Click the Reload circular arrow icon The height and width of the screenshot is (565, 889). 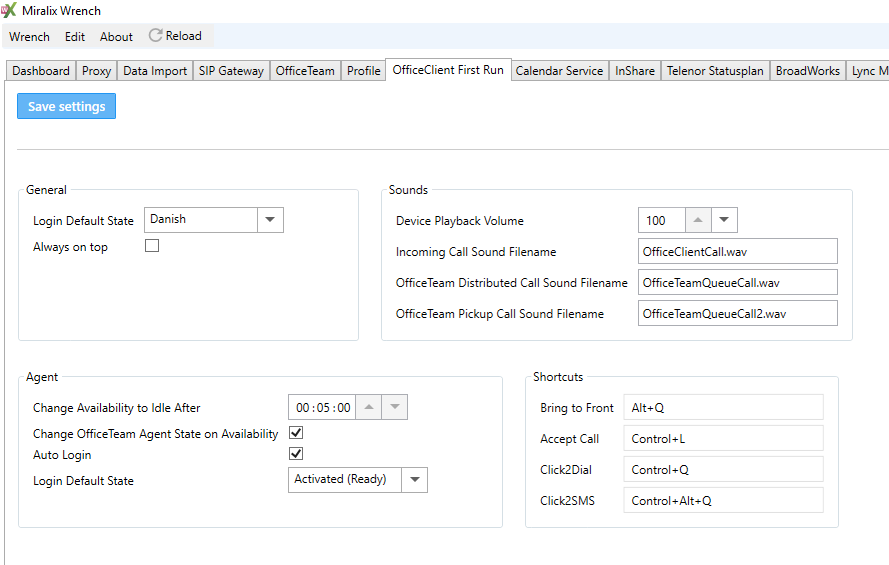point(155,36)
